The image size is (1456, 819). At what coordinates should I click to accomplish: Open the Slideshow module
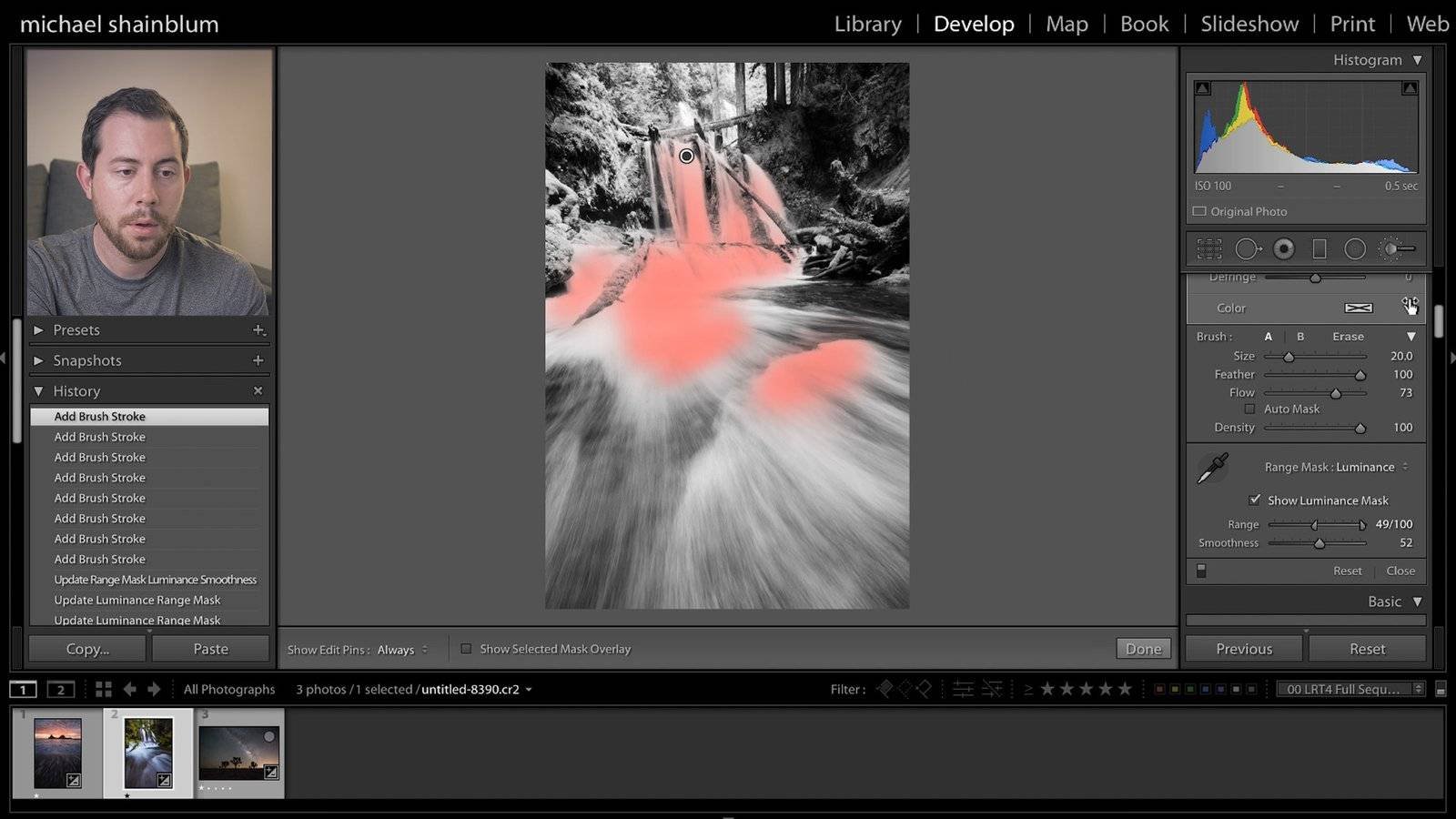click(1249, 24)
